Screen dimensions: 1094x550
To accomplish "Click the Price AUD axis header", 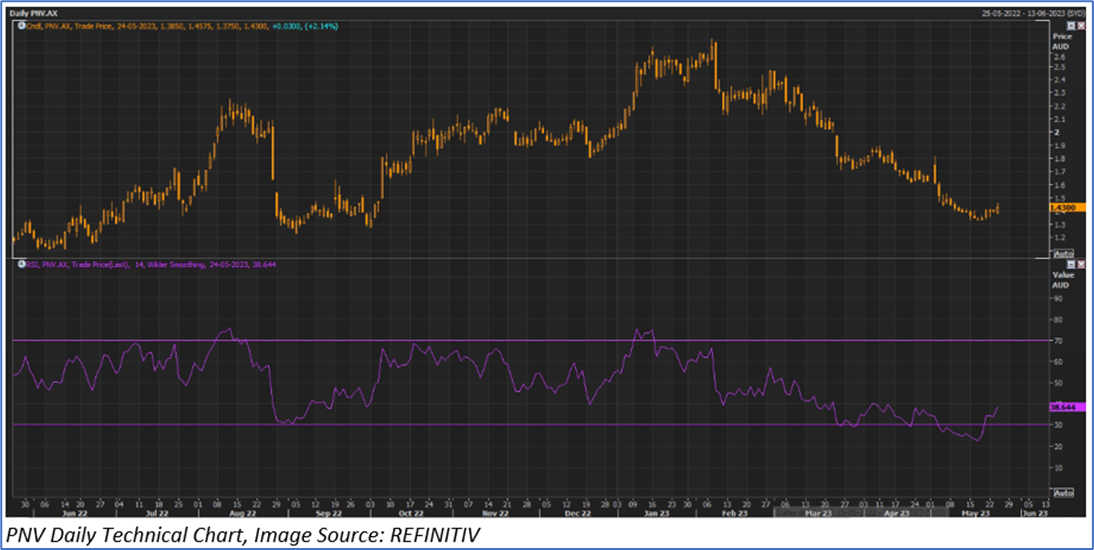I will click(1060, 40).
